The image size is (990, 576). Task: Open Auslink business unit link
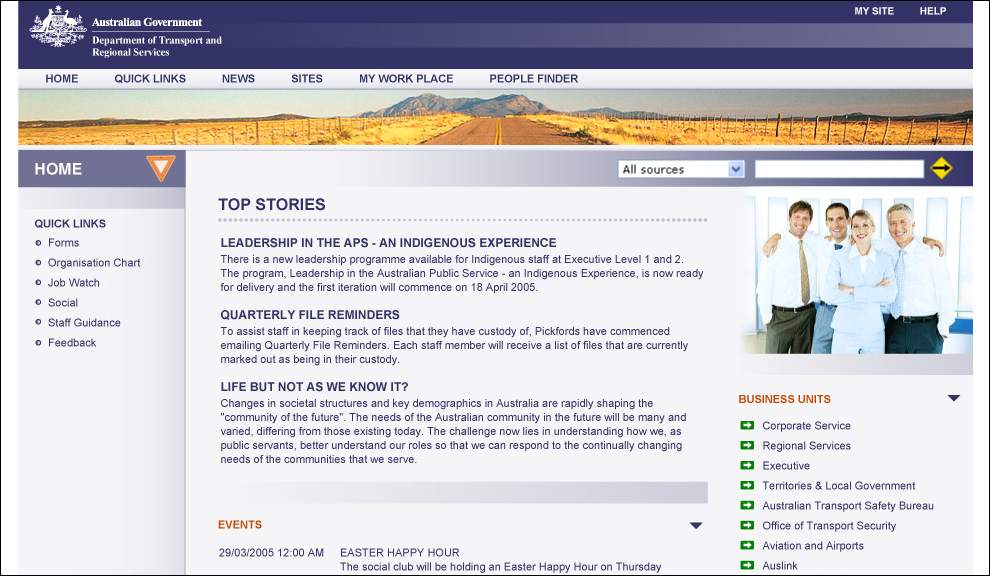coord(780,566)
